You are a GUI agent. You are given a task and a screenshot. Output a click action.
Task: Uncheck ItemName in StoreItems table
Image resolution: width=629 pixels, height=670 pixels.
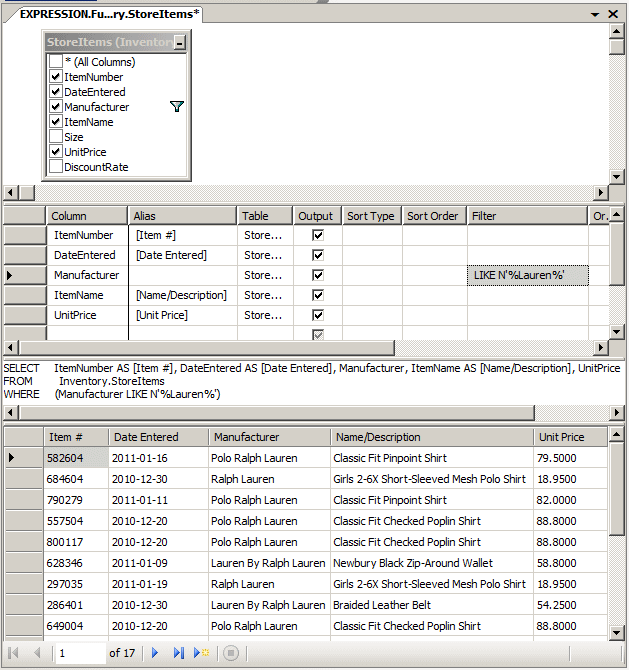(56, 122)
